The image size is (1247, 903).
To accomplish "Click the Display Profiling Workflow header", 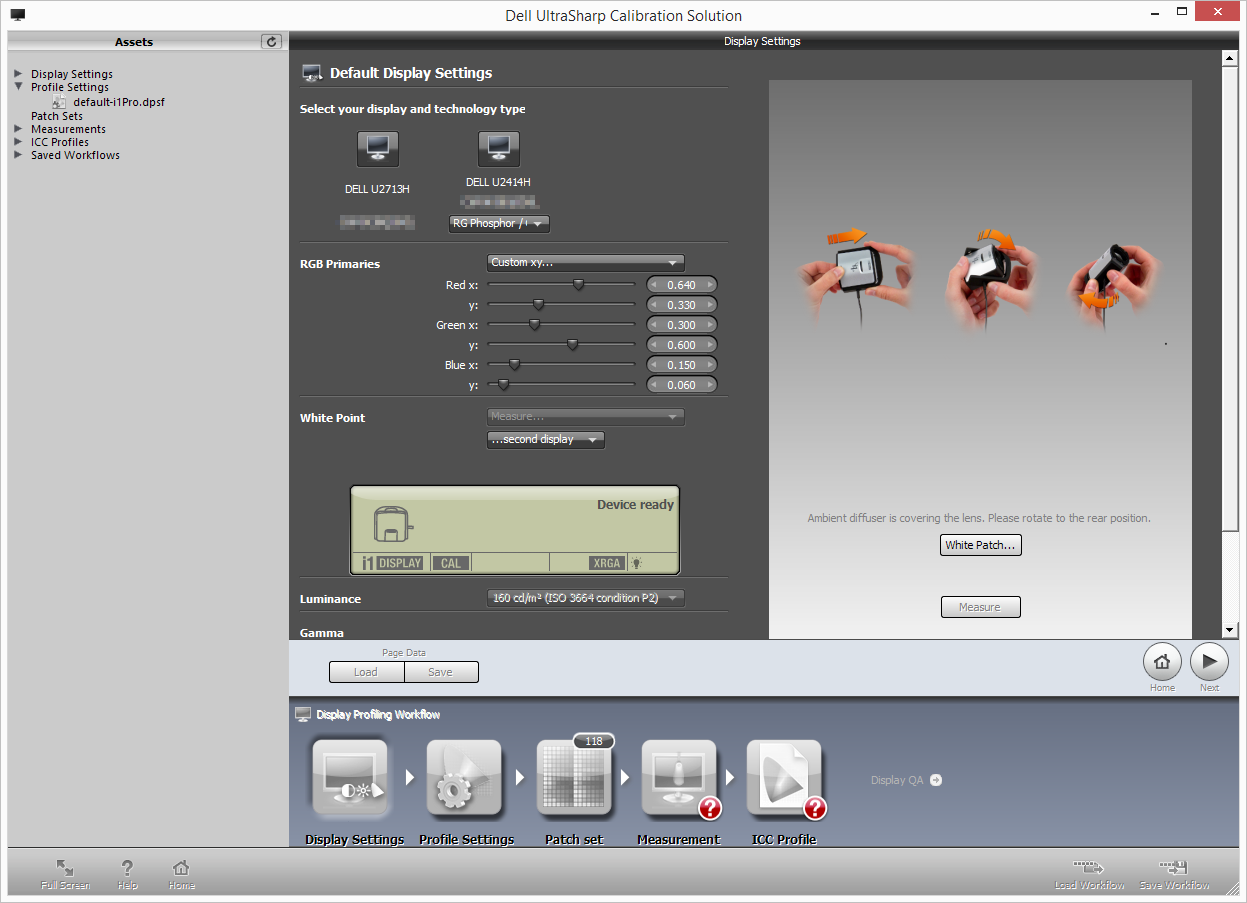I will pos(378,715).
